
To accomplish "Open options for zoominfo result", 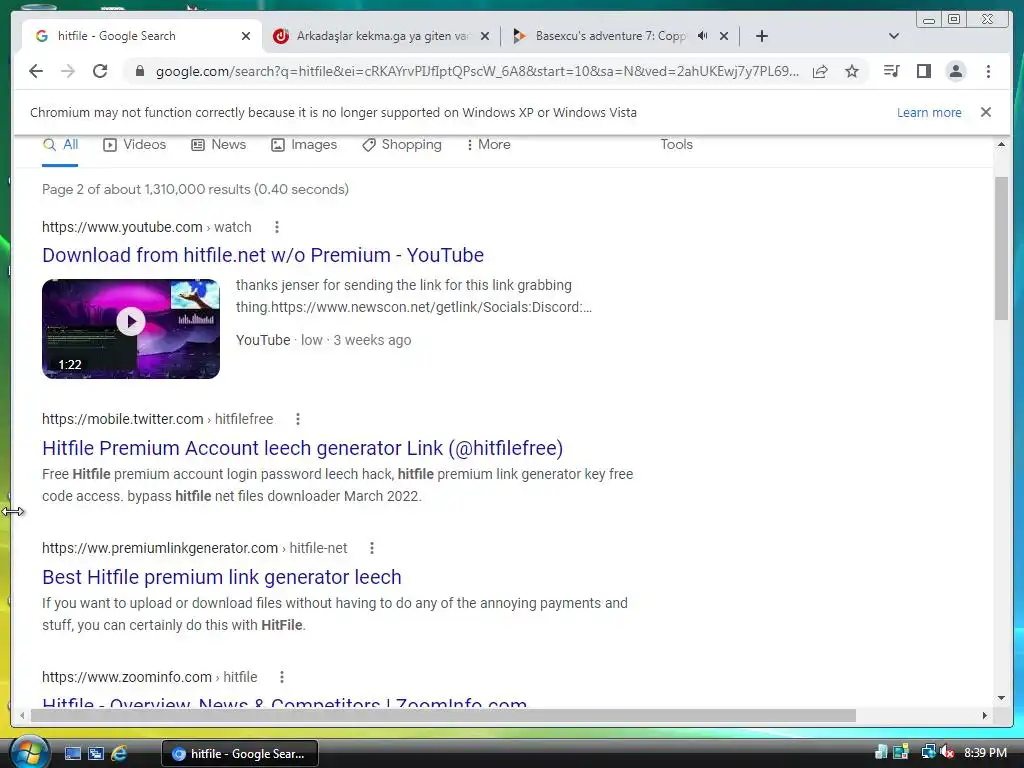I will point(281,677).
